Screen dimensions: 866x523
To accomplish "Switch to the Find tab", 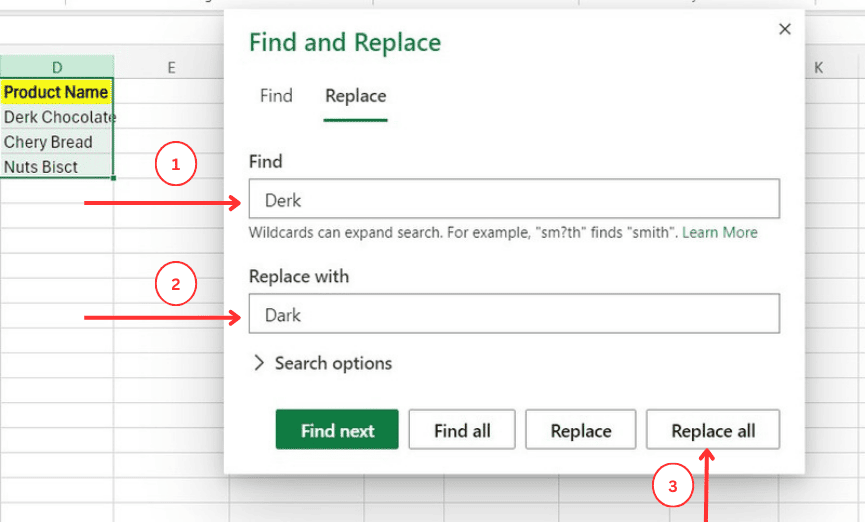I will click(x=276, y=96).
